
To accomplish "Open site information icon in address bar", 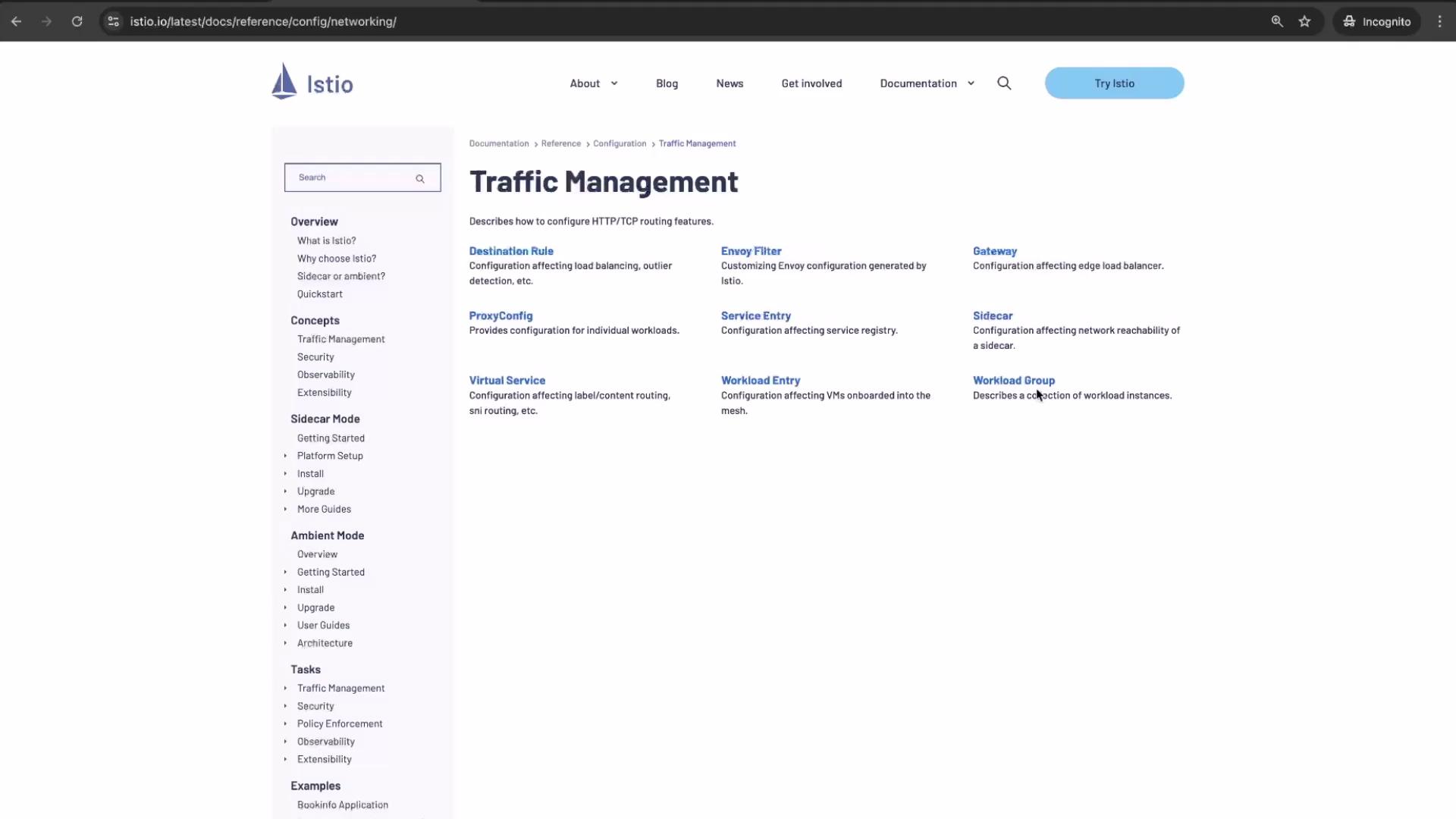I will point(113,21).
